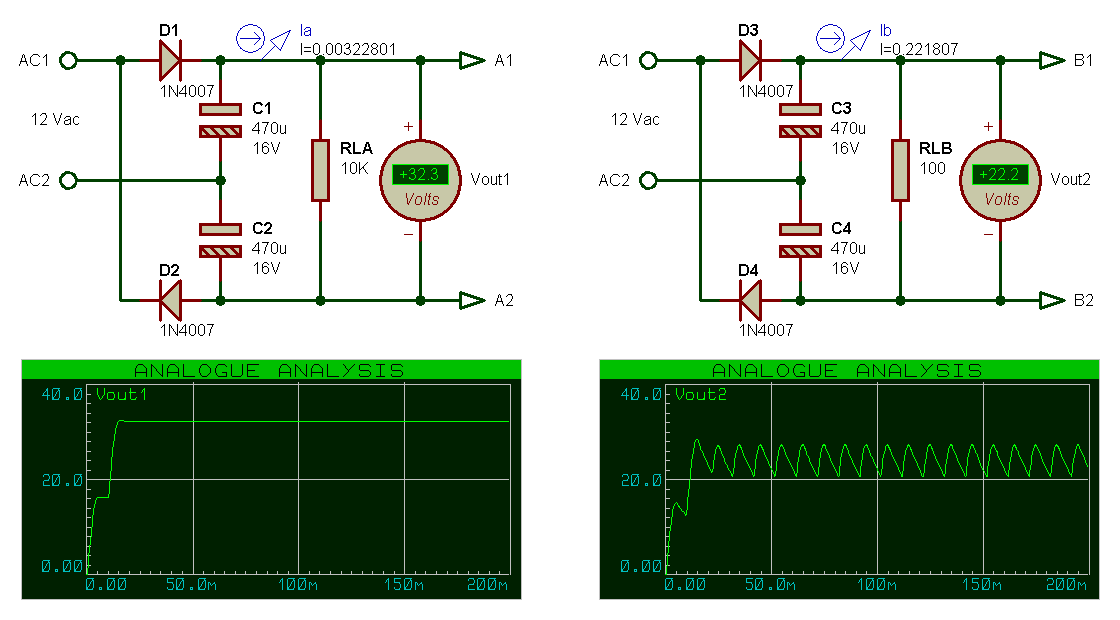Select capacitor C3 symbol
The height and width of the screenshot is (620, 1120).
pyautogui.click(x=801, y=120)
